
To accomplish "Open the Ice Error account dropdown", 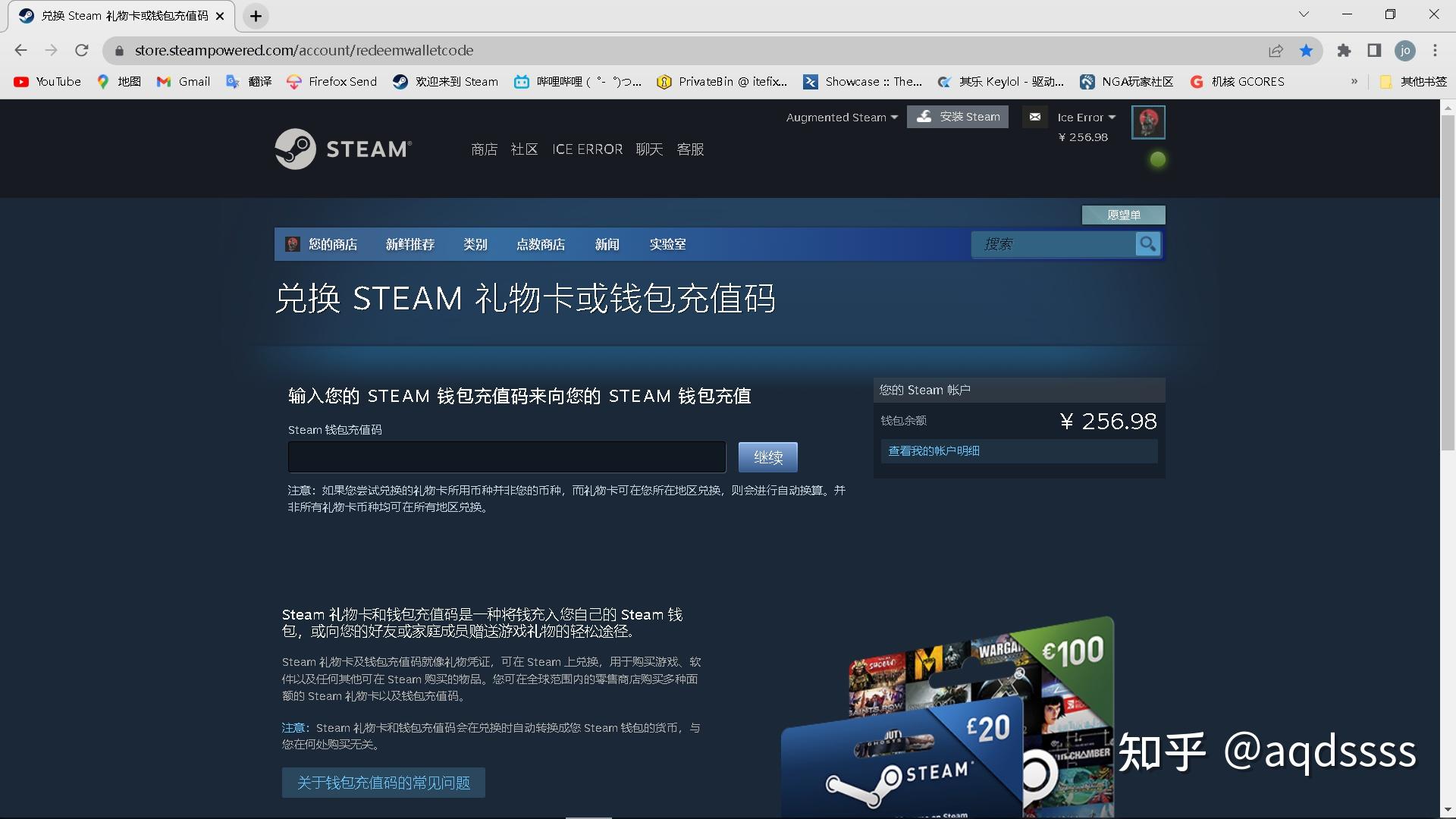I will click(x=1085, y=117).
